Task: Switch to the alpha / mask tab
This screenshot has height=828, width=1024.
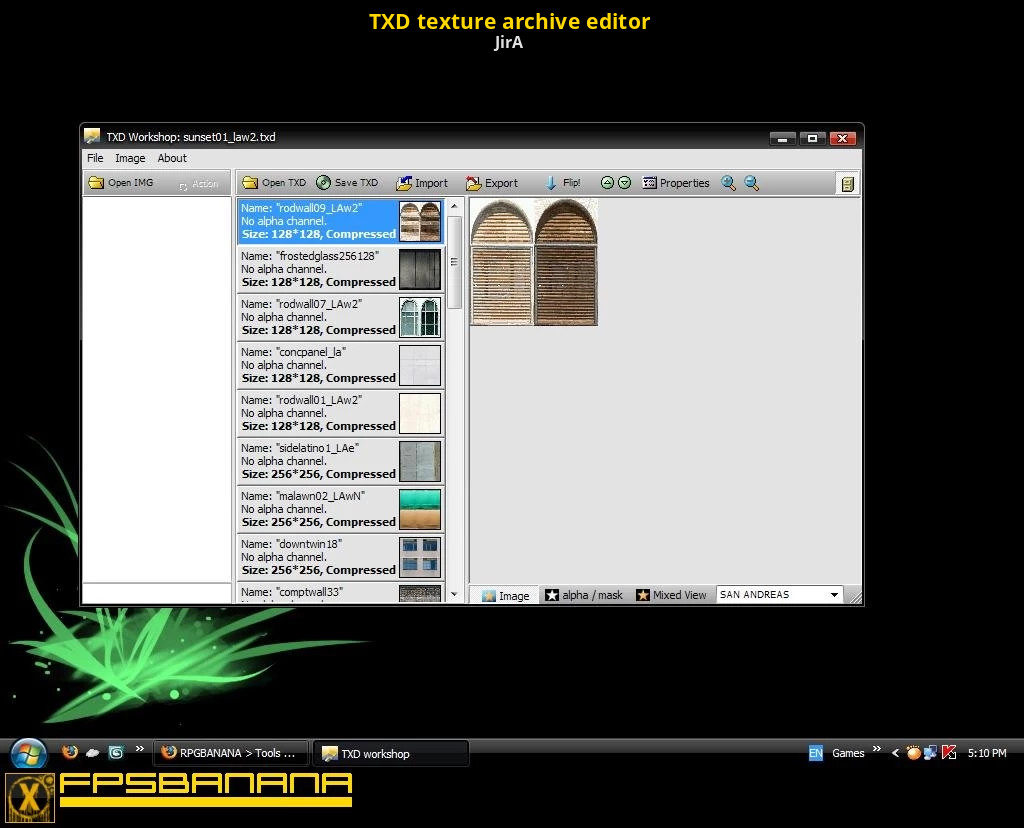Action: coord(583,595)
